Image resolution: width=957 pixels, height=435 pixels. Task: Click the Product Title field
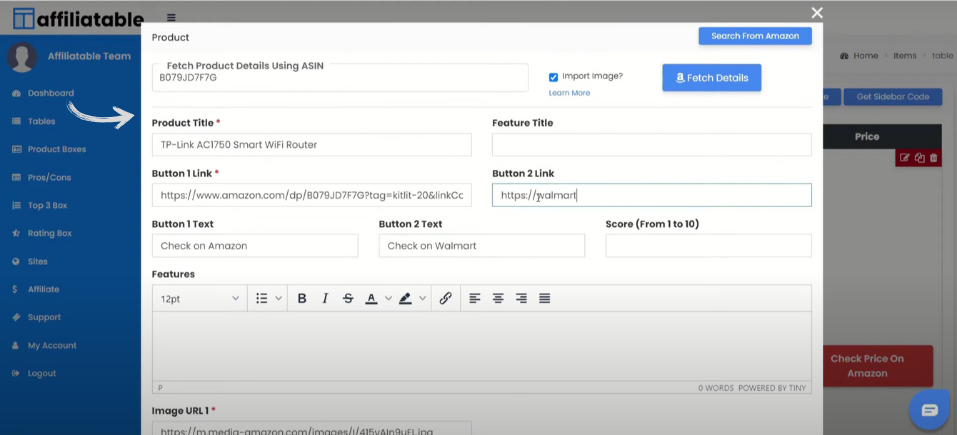(x=311, y=145)
